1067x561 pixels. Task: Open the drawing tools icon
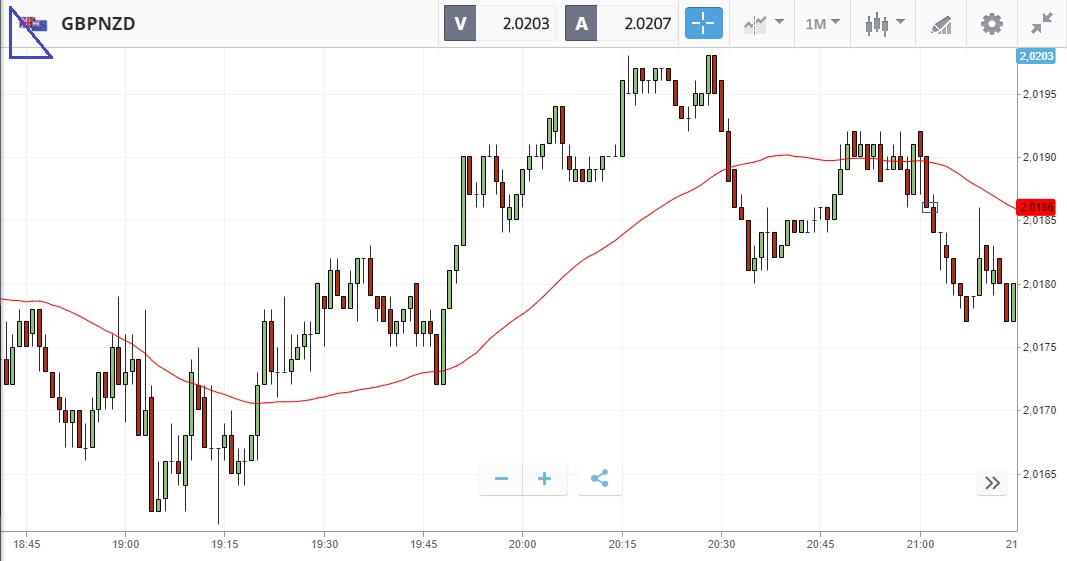point(940,23)
